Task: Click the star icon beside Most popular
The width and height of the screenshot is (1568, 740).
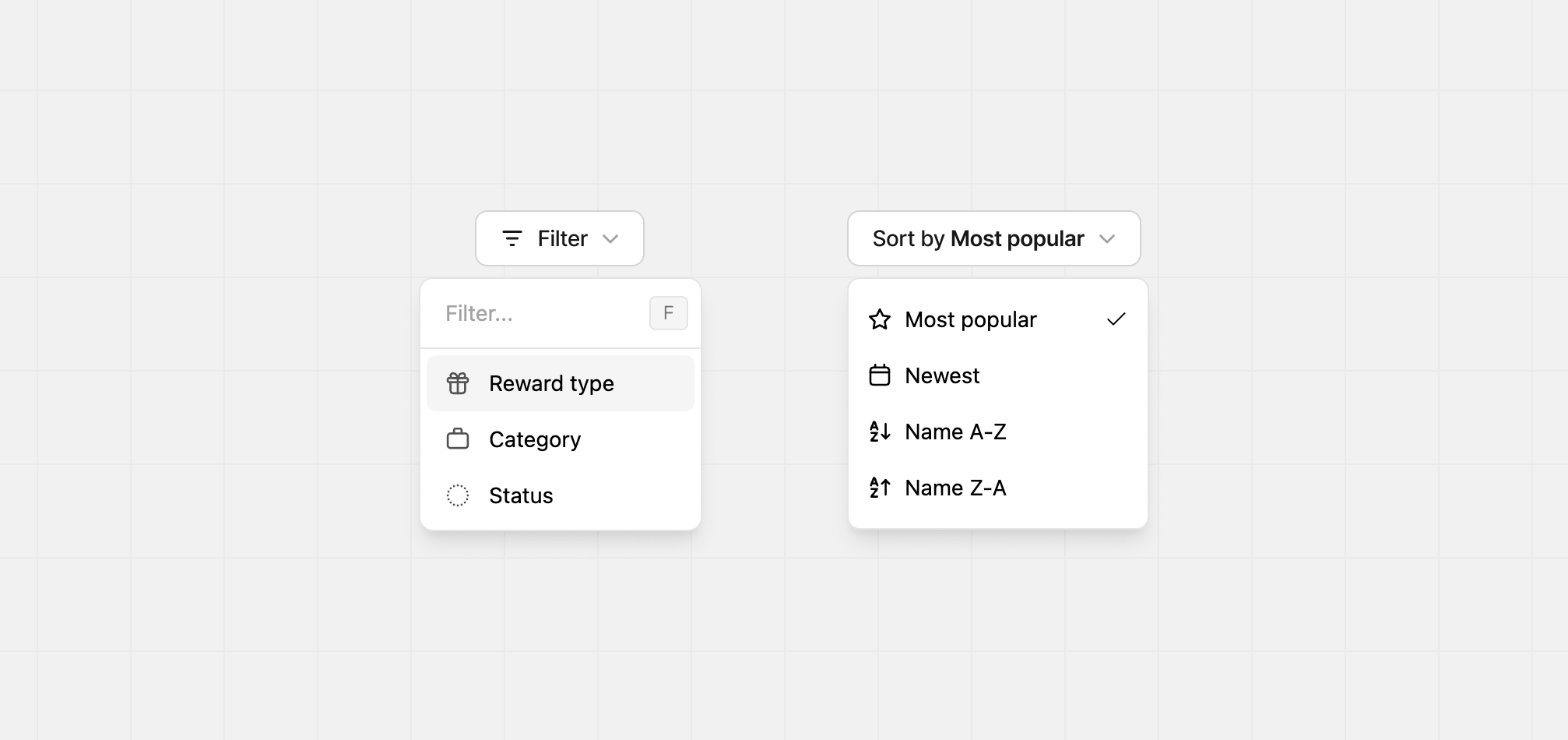Action: (x=880, y=319)
